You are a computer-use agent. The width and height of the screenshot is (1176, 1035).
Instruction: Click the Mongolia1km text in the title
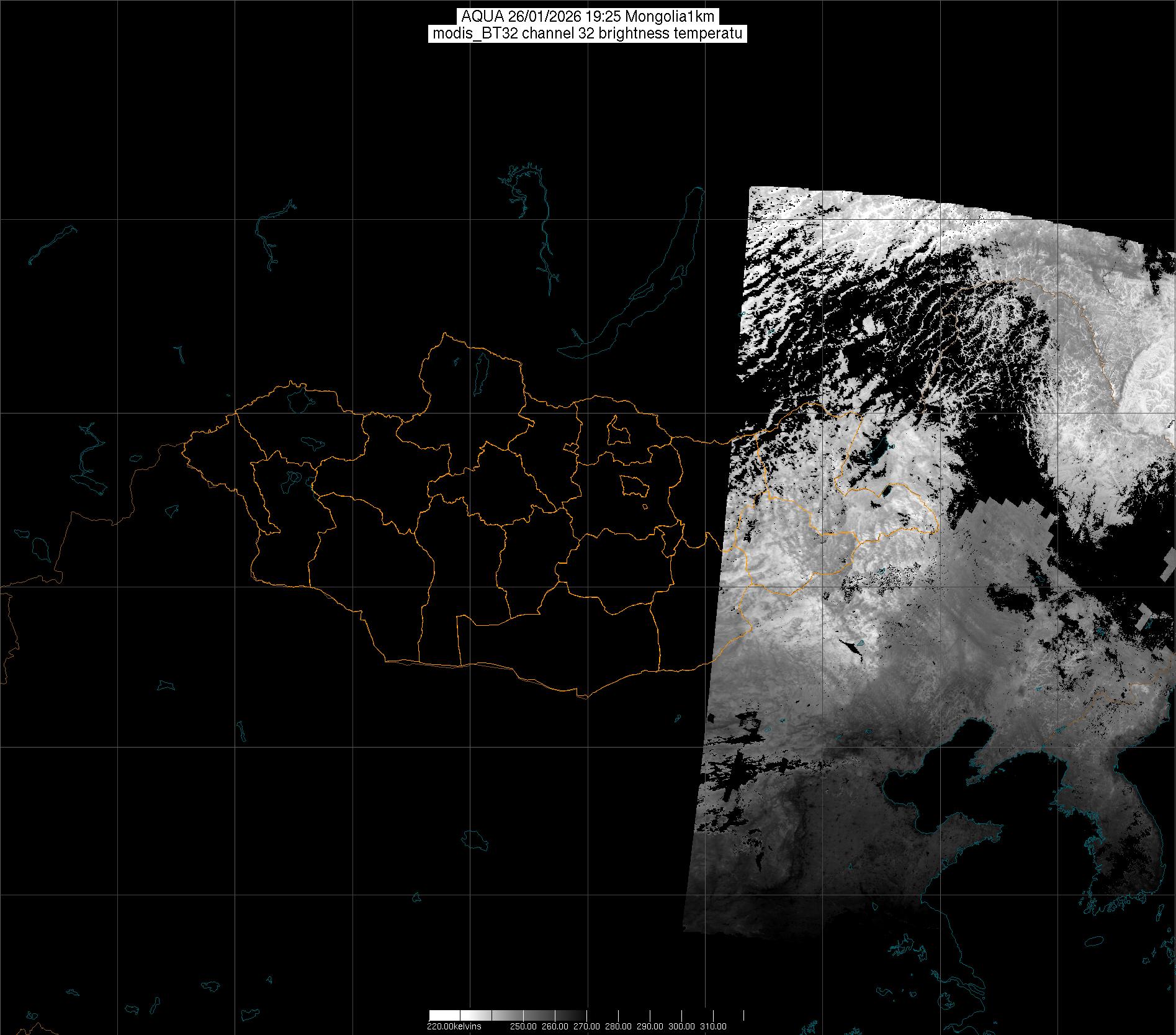pos(679,16)
